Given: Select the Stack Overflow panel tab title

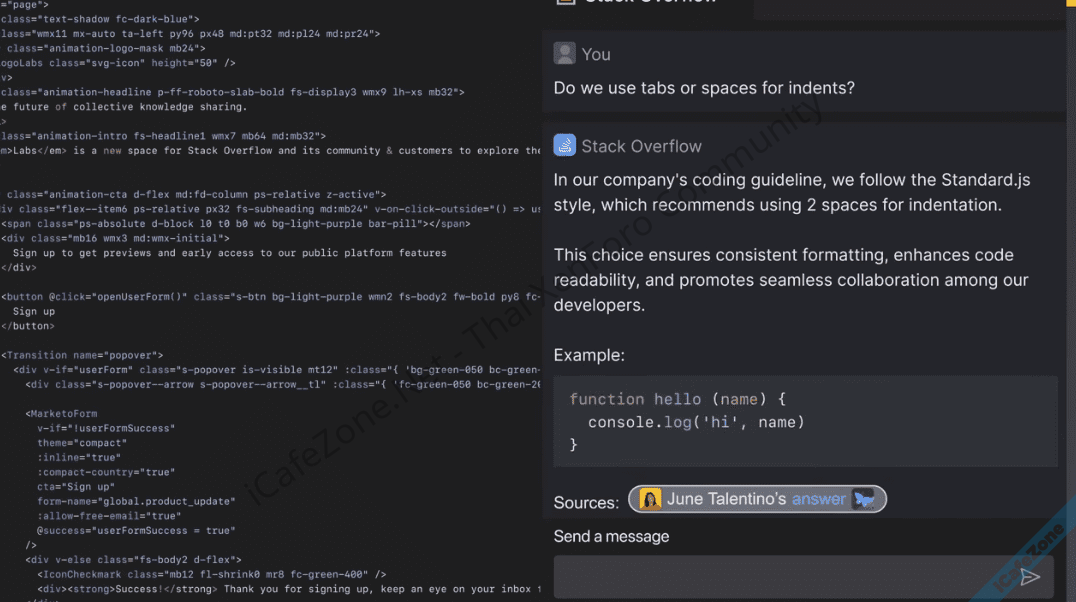Looking at the screenshot, I should [650, 3].
